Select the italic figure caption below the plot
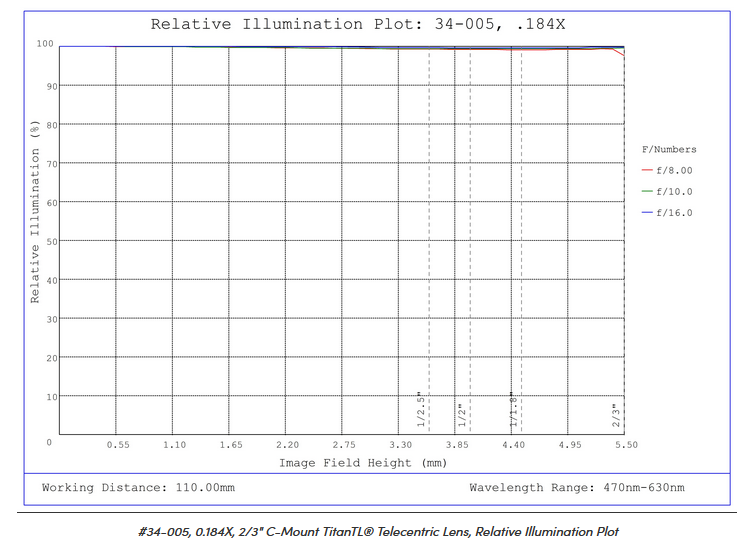This screenshot has width=750, height=544. pyautogui.click(x=379, y=531)
